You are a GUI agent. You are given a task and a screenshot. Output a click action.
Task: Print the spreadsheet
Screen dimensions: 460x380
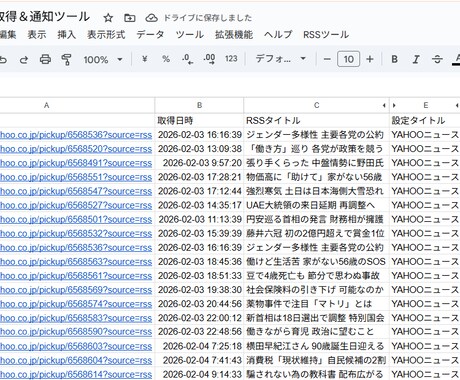click(x=45, y=60)
